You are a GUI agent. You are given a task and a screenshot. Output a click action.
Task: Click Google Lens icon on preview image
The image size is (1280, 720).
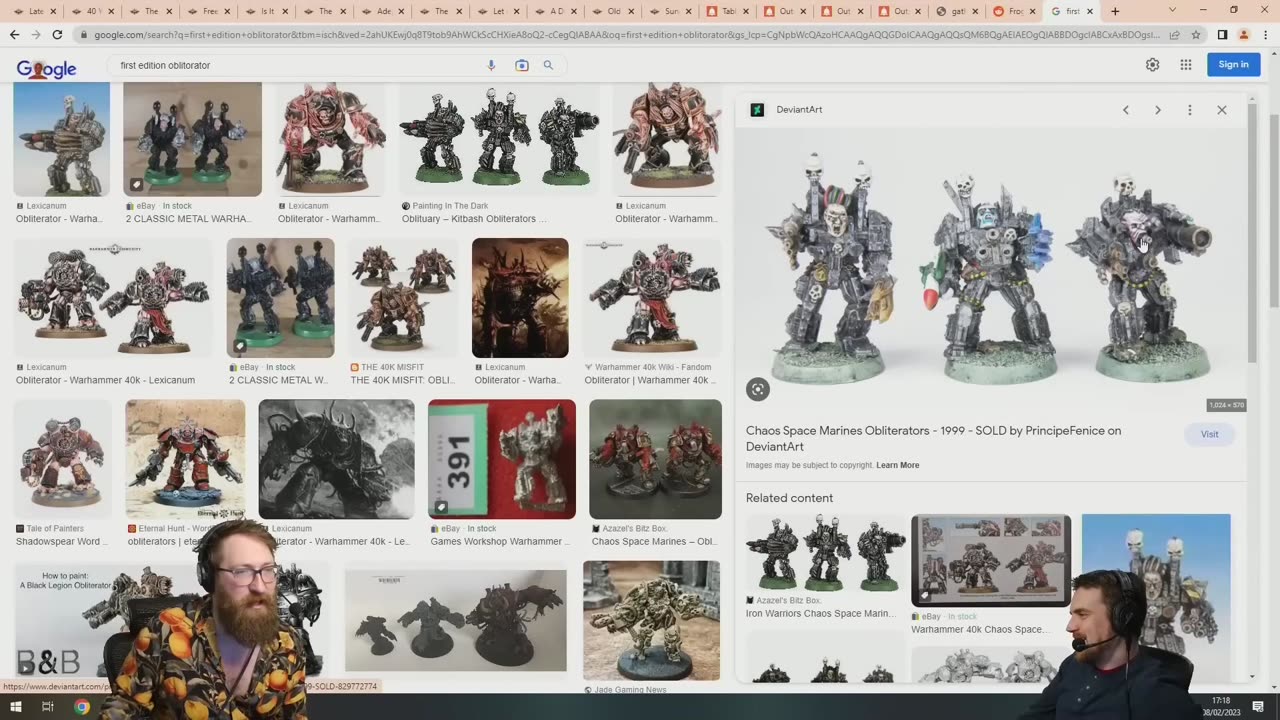[758, 389]
